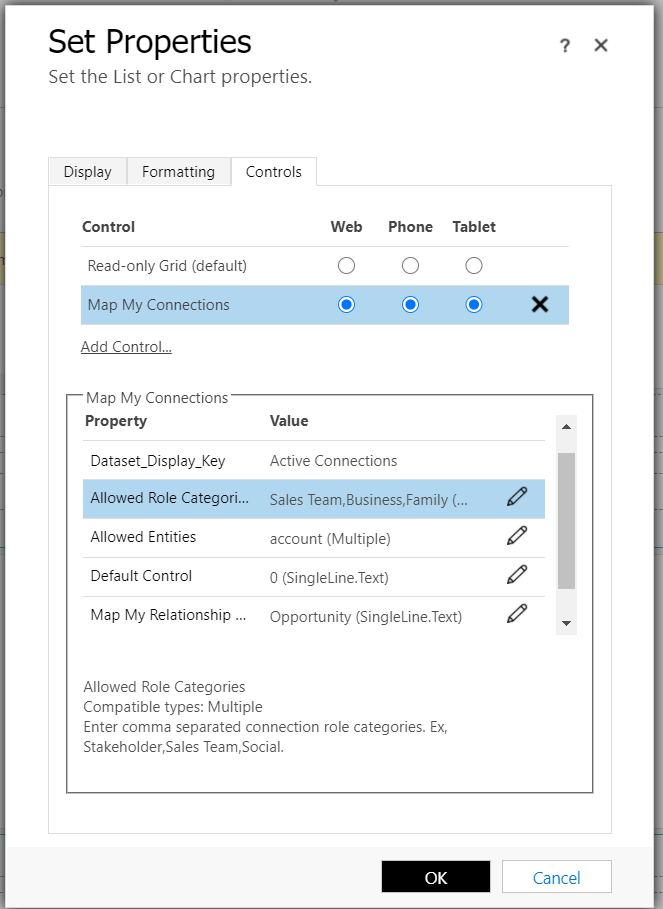
Task: Click the Opportunity (SingleLine.Text) value
Action: tap(366, 616)
